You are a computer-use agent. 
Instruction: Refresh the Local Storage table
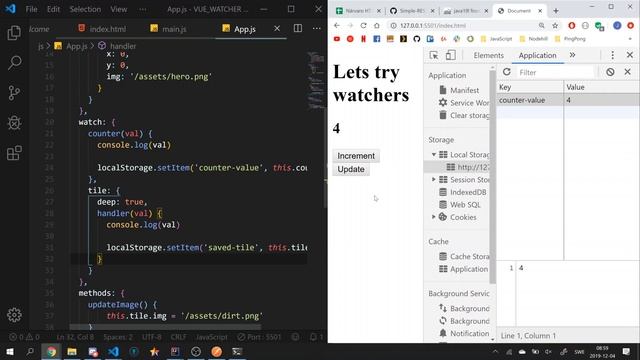507,72
